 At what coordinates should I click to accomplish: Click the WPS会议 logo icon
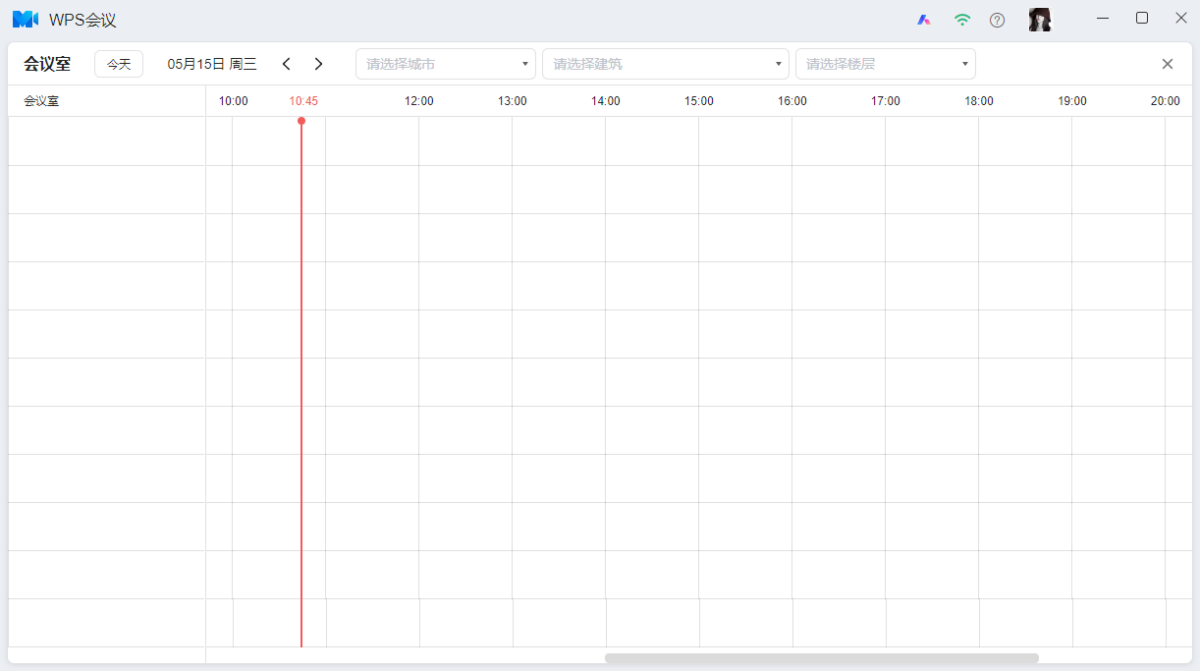coord(25,19)
